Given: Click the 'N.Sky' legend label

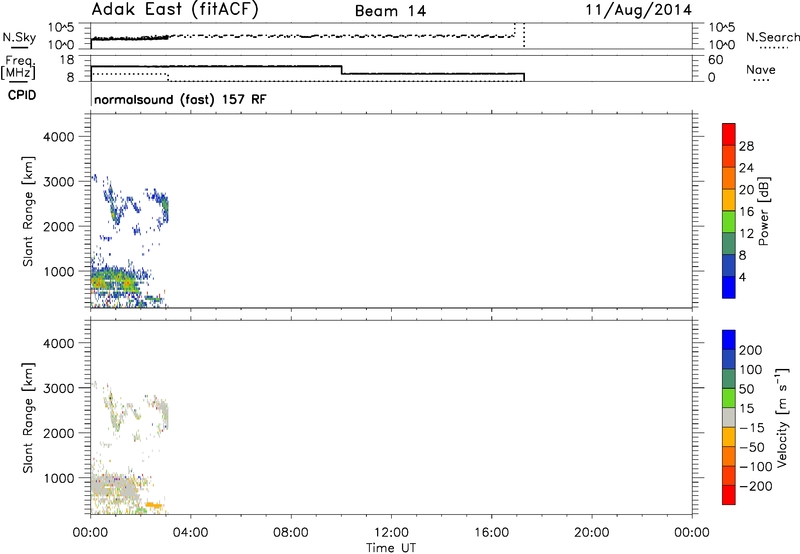Looking at the screenshot, I should point(19,37).
